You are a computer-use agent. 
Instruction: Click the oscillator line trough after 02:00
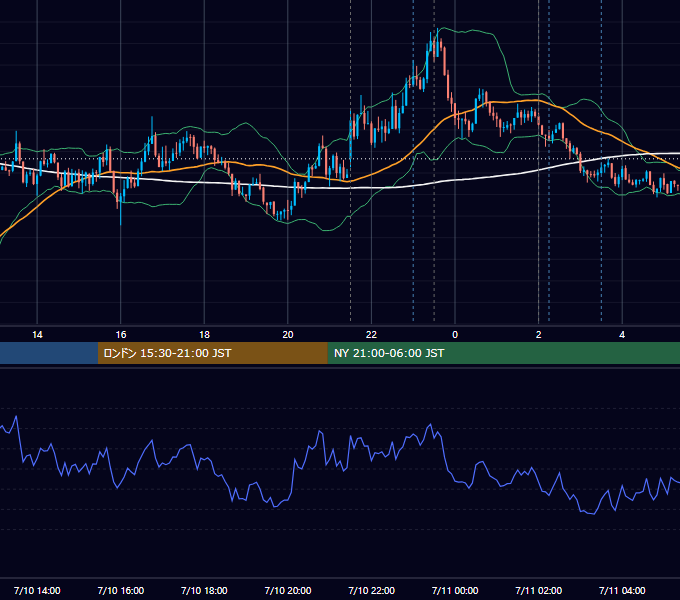coord(593,514)
